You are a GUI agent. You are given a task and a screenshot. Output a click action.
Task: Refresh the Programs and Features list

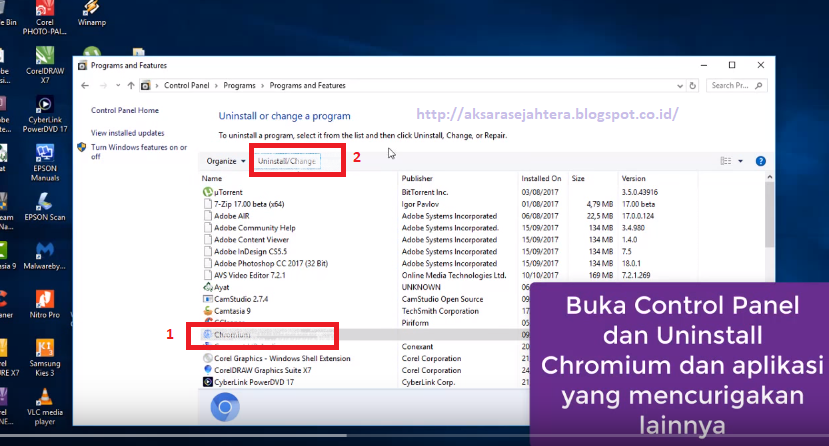pos(693,86)
